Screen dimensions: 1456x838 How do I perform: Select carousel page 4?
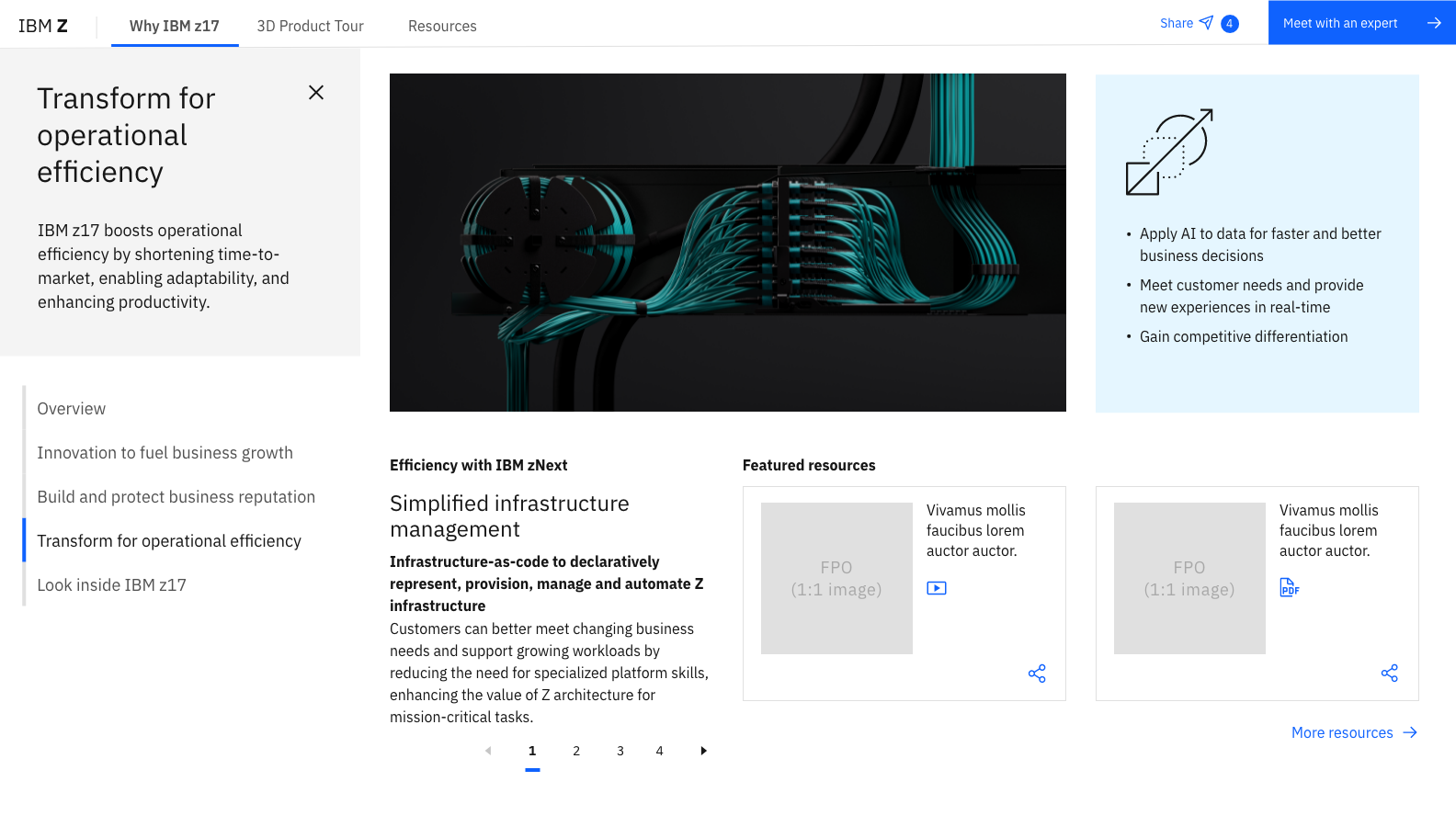pos(659,751)
